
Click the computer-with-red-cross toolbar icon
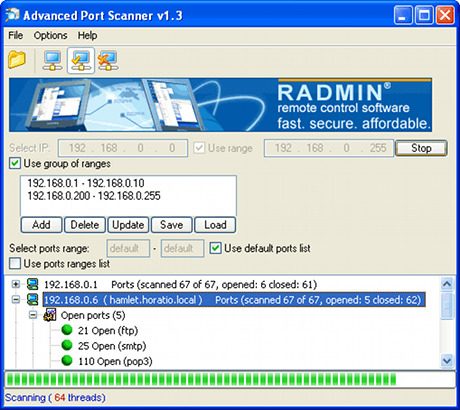[108, 60]
